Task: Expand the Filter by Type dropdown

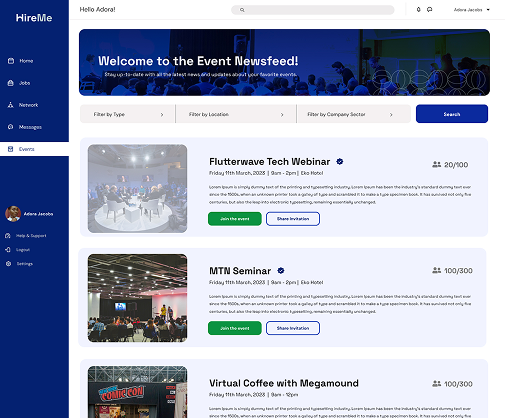Action: point(128,114)
